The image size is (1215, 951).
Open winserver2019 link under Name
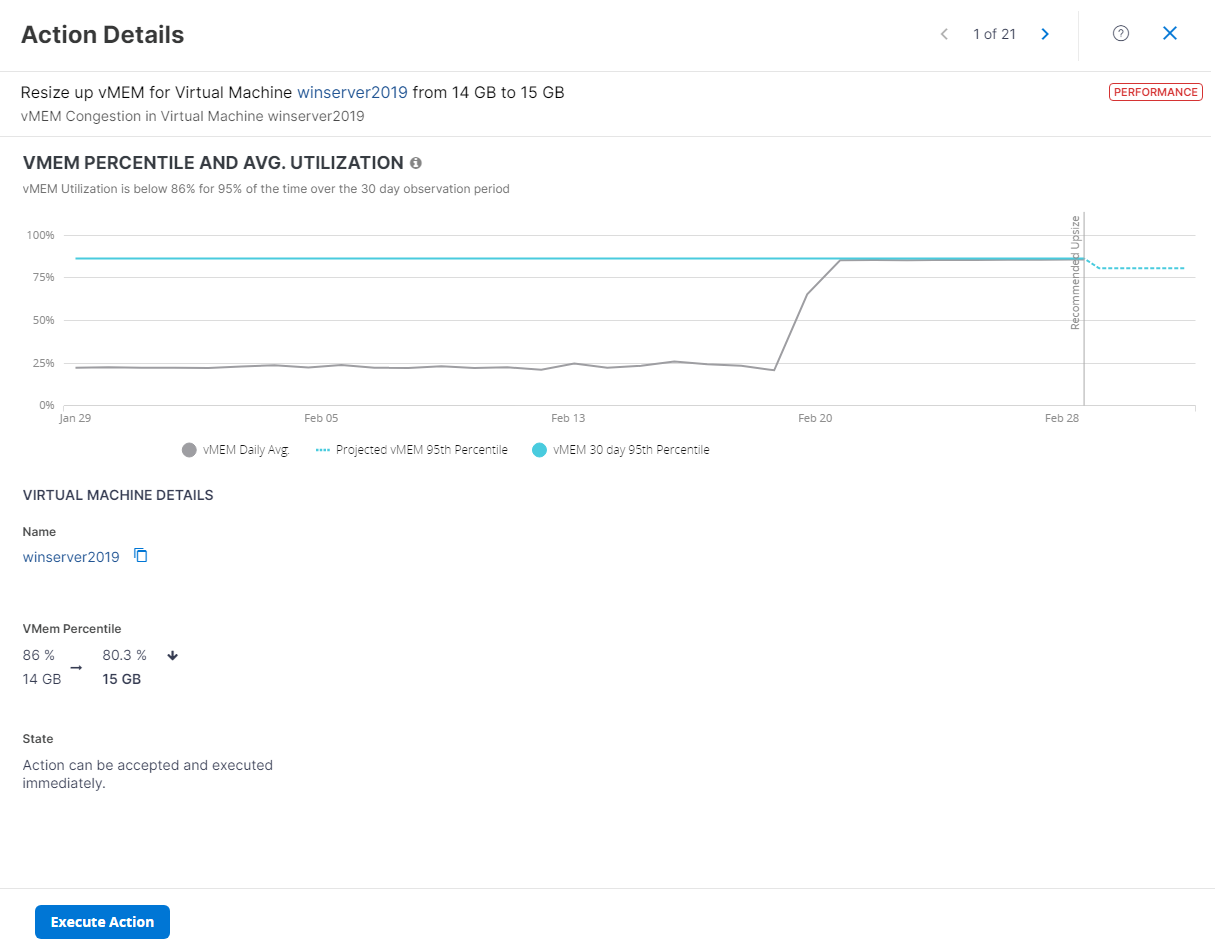[x=71, y=557]
